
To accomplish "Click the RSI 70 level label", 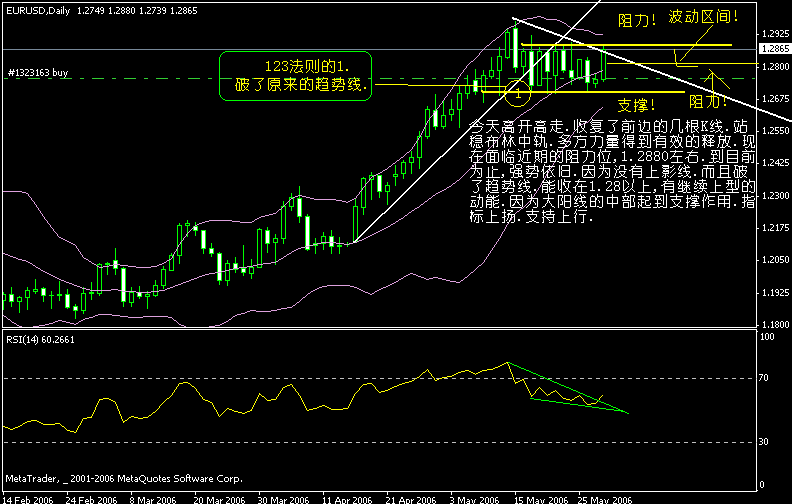I will (764, 378).
